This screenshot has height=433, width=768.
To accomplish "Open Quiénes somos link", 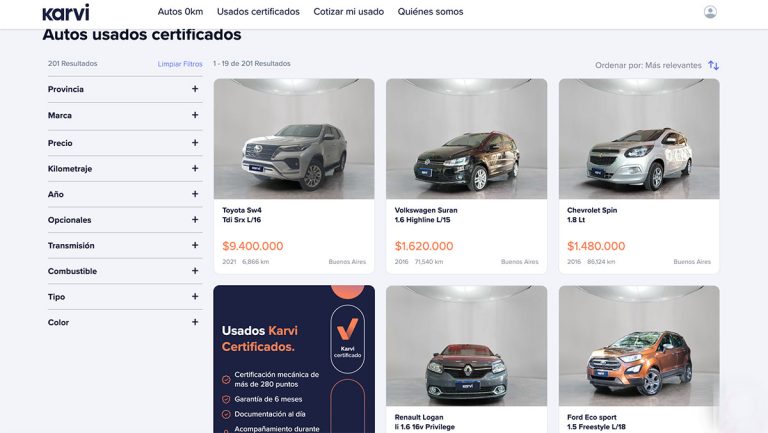I will (430, 12).
